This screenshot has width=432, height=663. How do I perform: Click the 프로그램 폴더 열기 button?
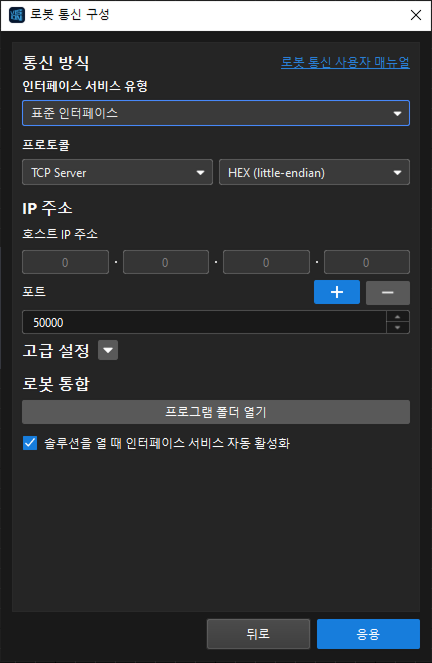[216, 412]
